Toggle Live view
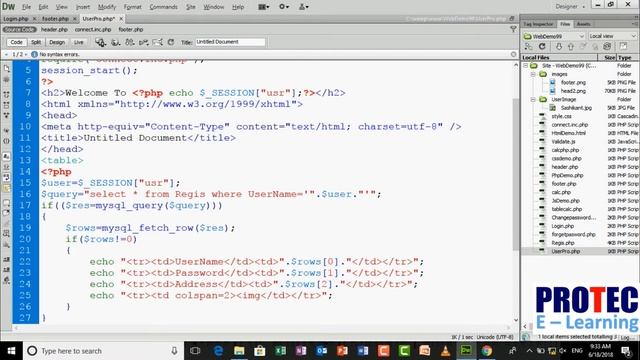640x360 pixels. click(78, 42)
